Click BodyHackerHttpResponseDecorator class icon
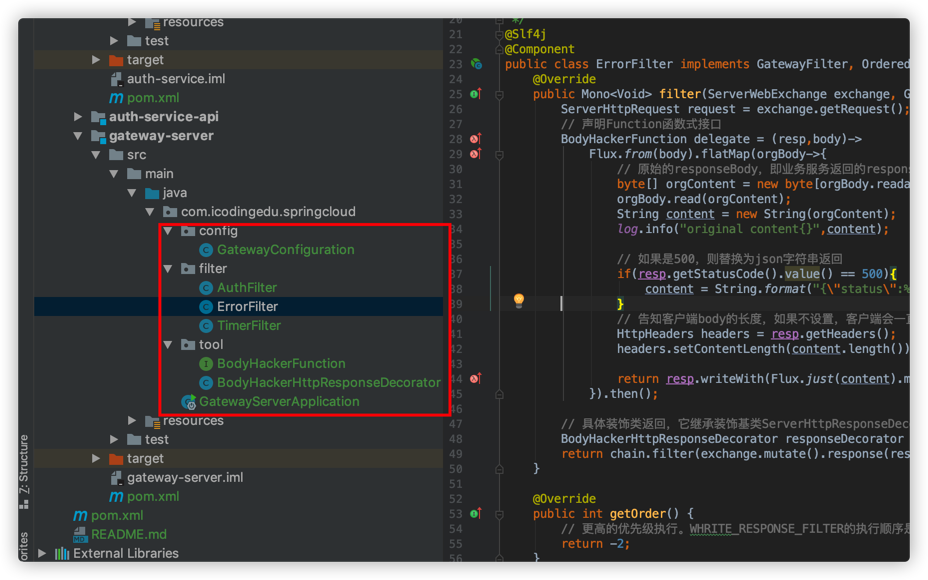The image size is (928, 580). pyautogui.click(x=206, y=383)
